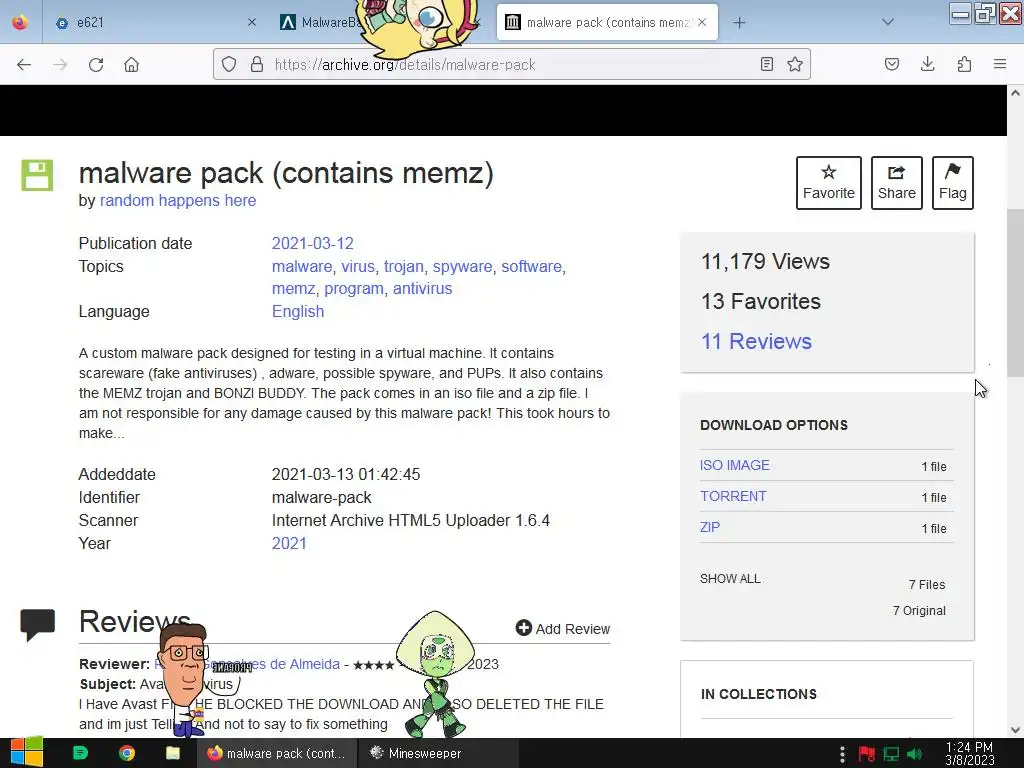Click the Flag button
1024x768 pixels.
(x=953, y=183)
